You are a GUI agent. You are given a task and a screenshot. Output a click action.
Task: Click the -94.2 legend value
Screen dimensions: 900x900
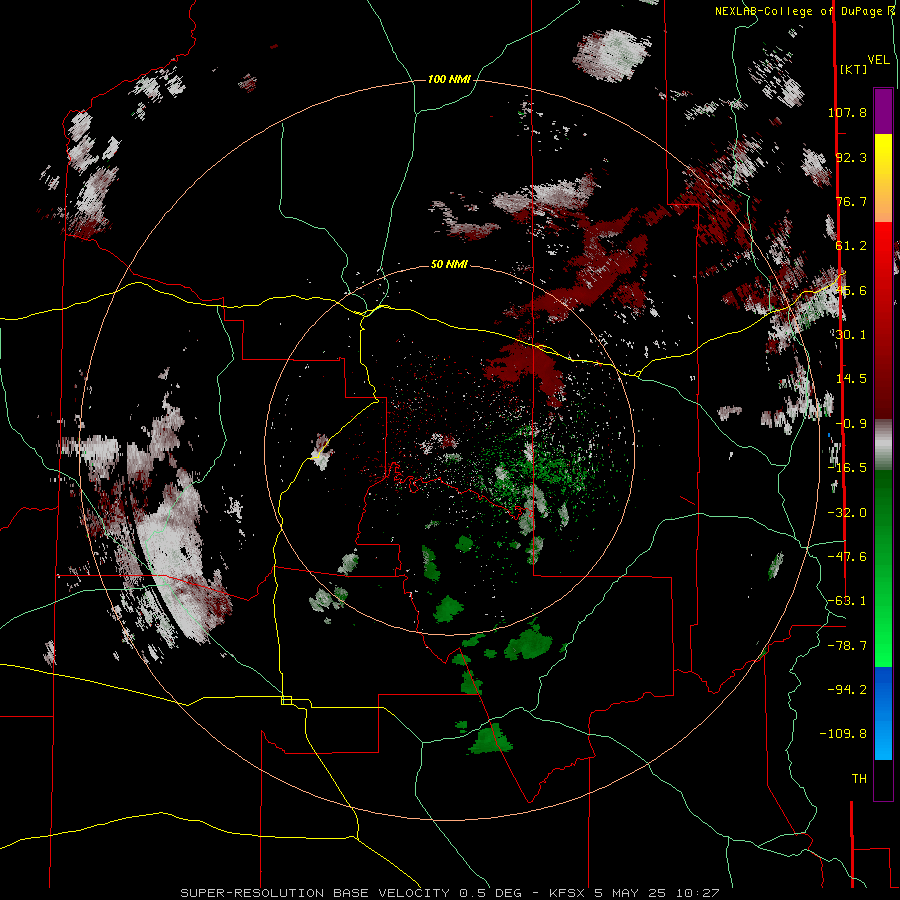click(847, 689)
